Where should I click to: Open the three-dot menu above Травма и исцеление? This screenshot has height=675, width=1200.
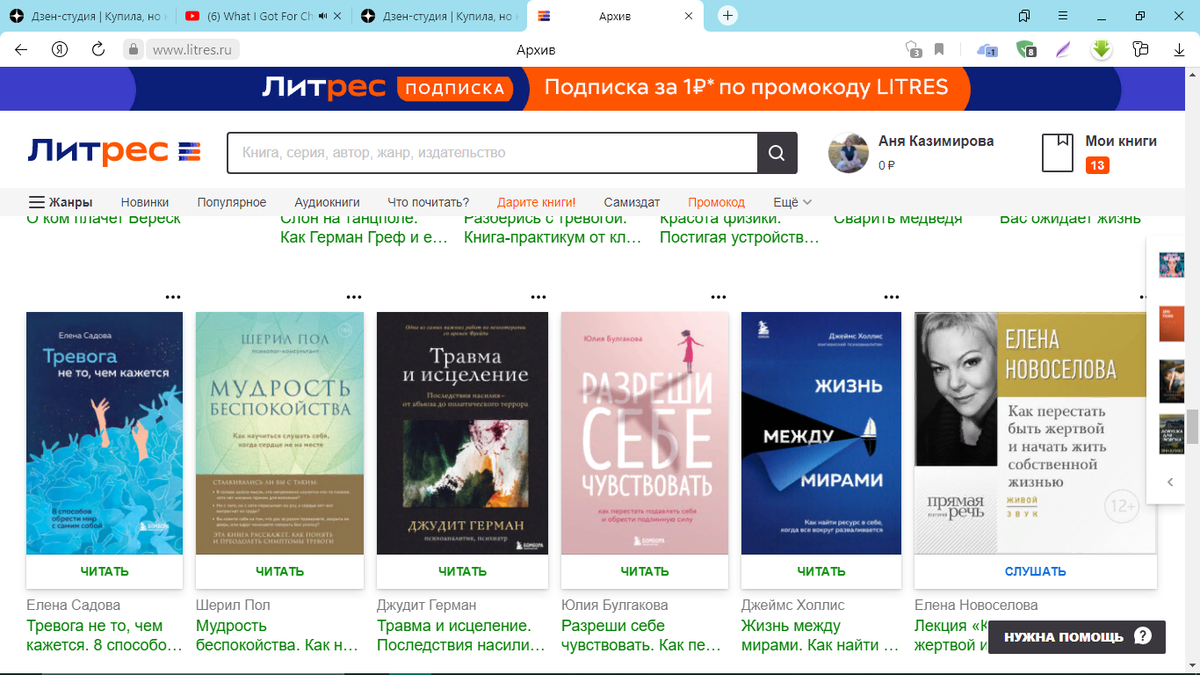[x=539, y=297]
